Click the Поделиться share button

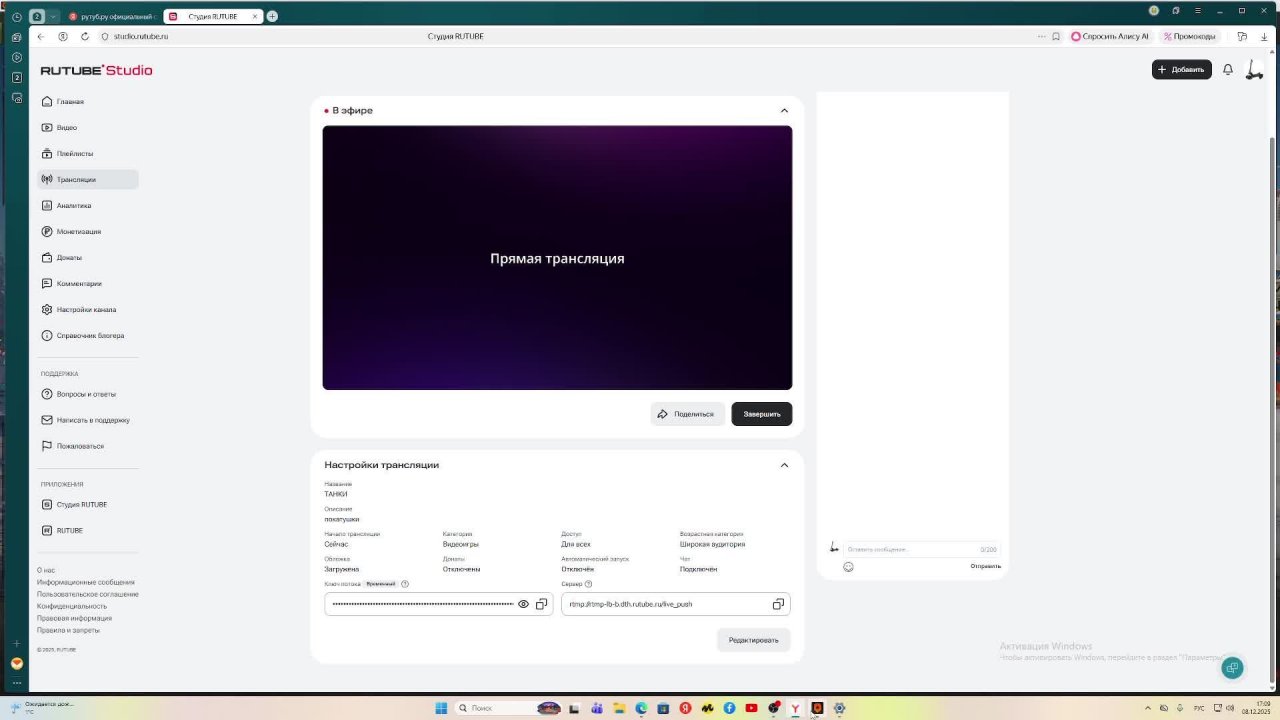(687, 414)
